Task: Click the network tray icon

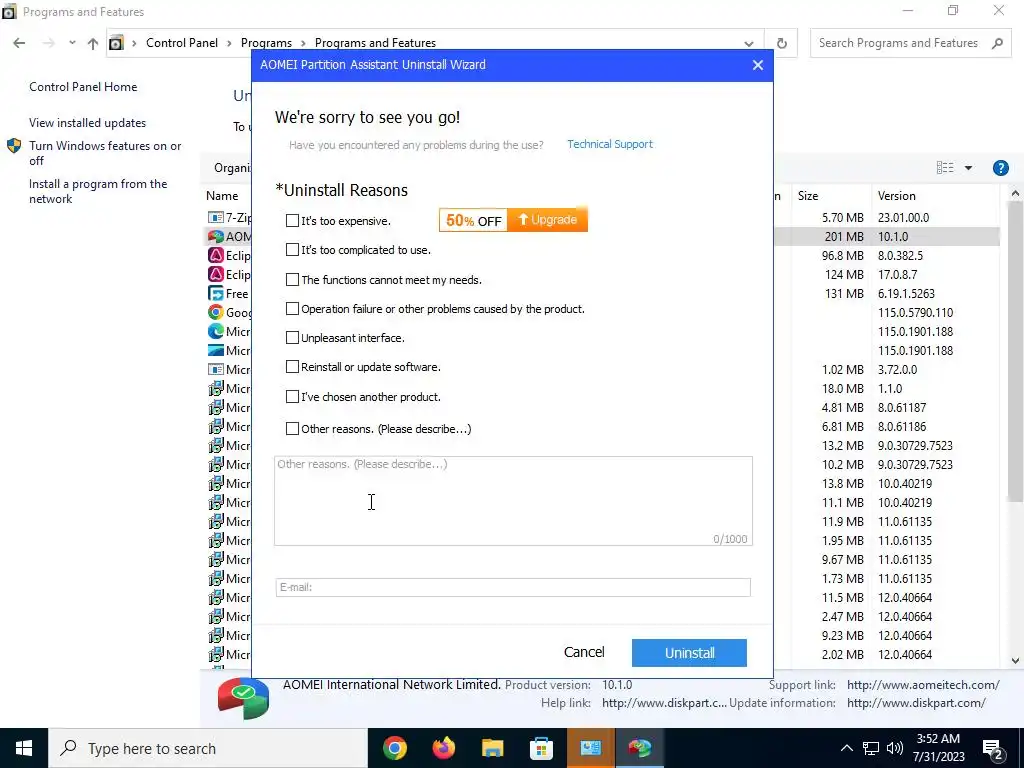Action: click(x=871, y=748)
